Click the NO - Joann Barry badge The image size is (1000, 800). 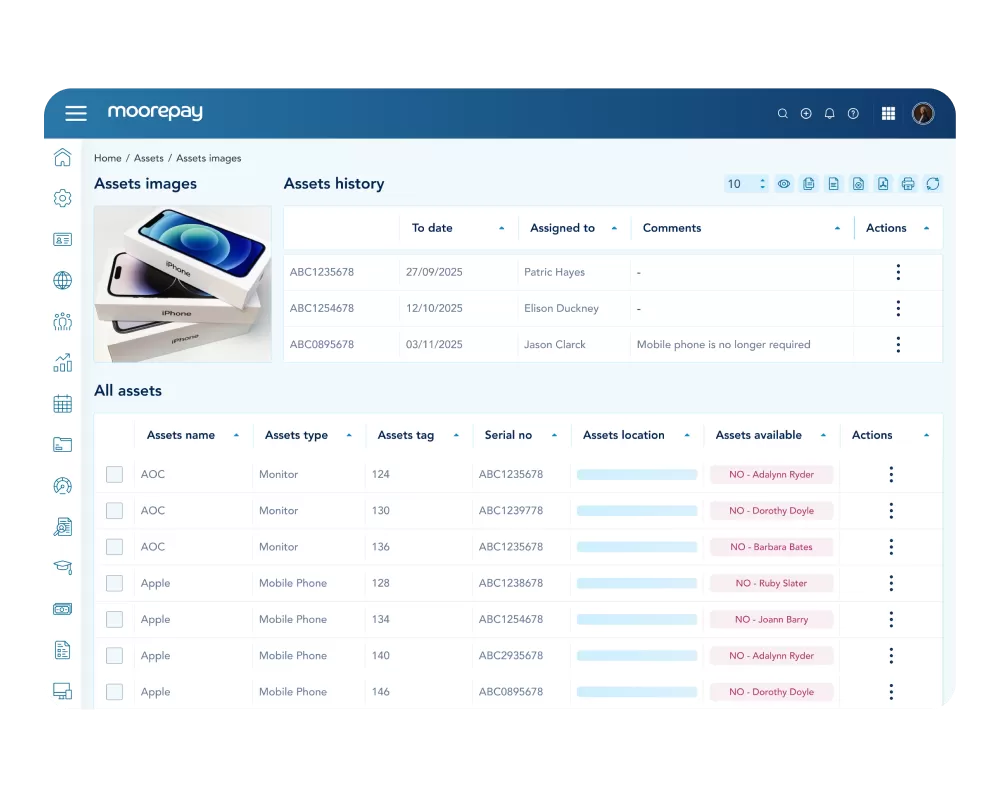tap(771, 619)
